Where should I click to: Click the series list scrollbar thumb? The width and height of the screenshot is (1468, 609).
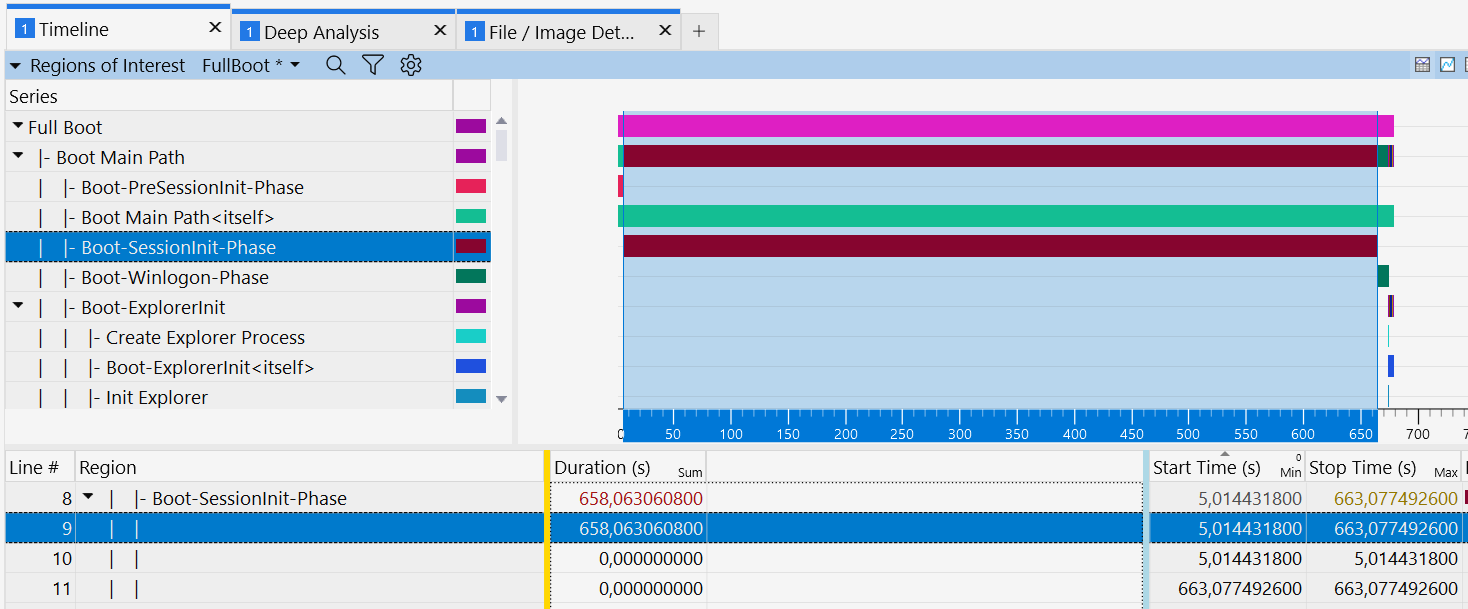[x=502, y=145]
